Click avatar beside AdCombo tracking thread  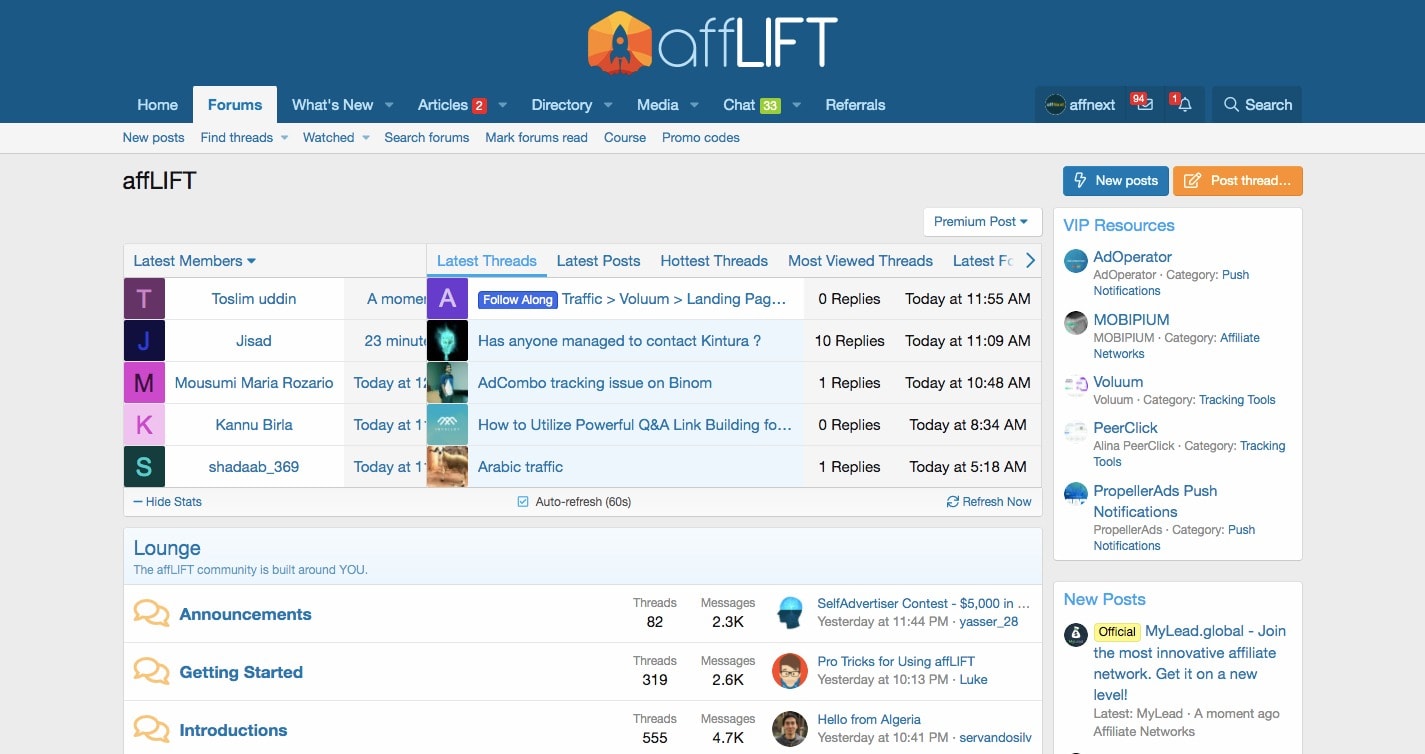447,382
